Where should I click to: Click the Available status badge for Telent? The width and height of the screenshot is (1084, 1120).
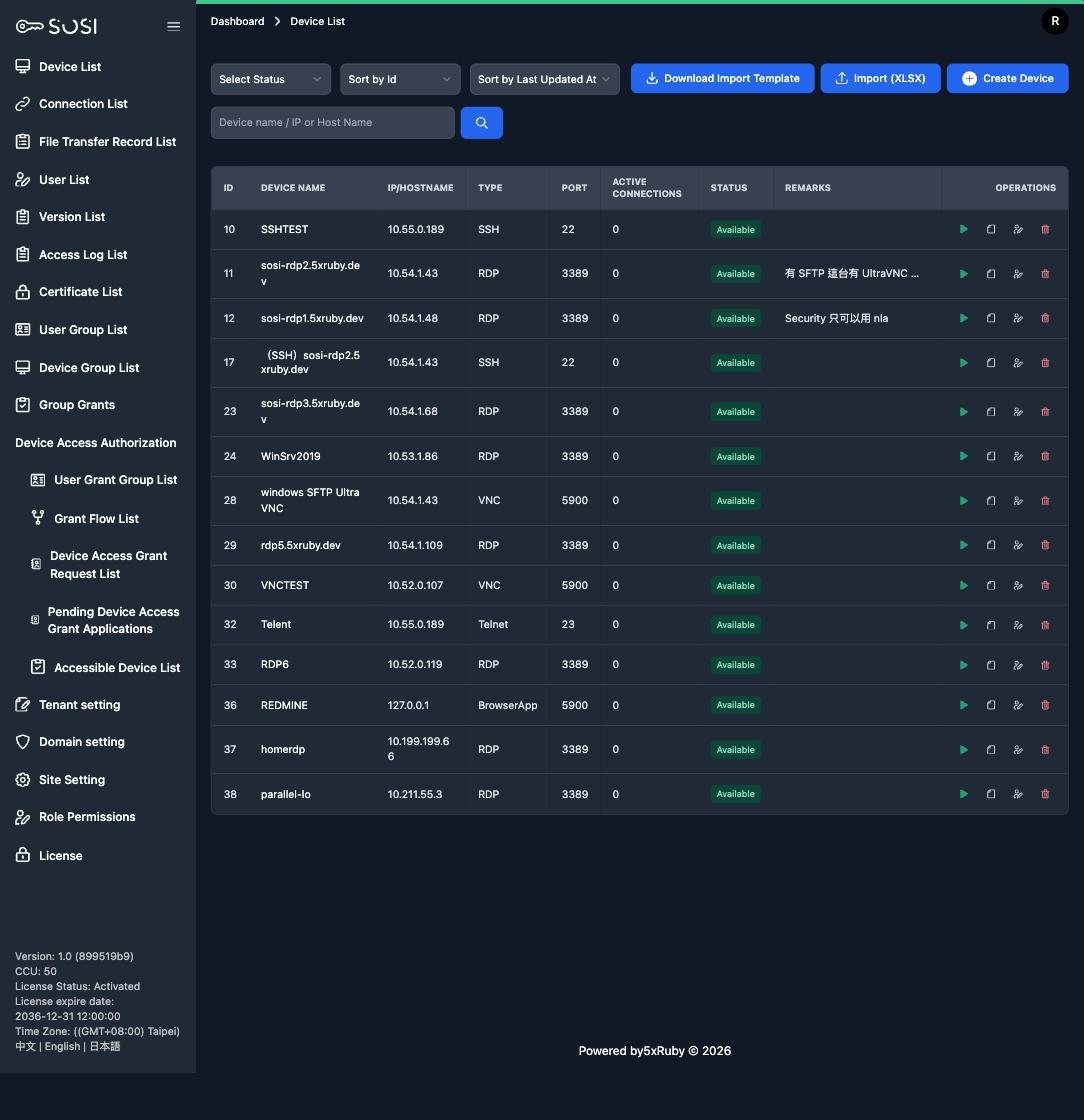[735, 624]
